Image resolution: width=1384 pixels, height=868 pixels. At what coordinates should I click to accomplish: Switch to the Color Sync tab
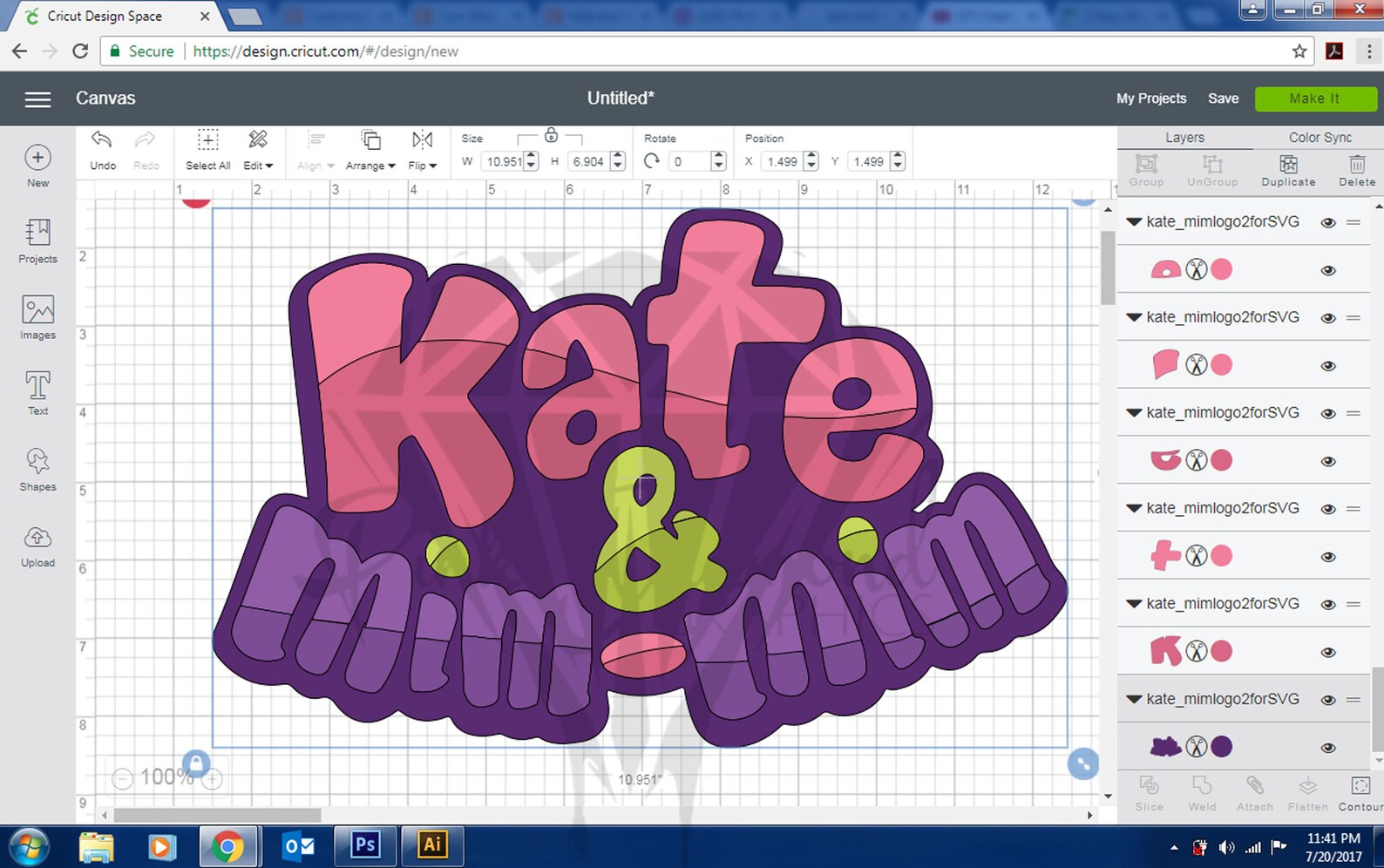pyautogui.click(x=1320, y=138)
